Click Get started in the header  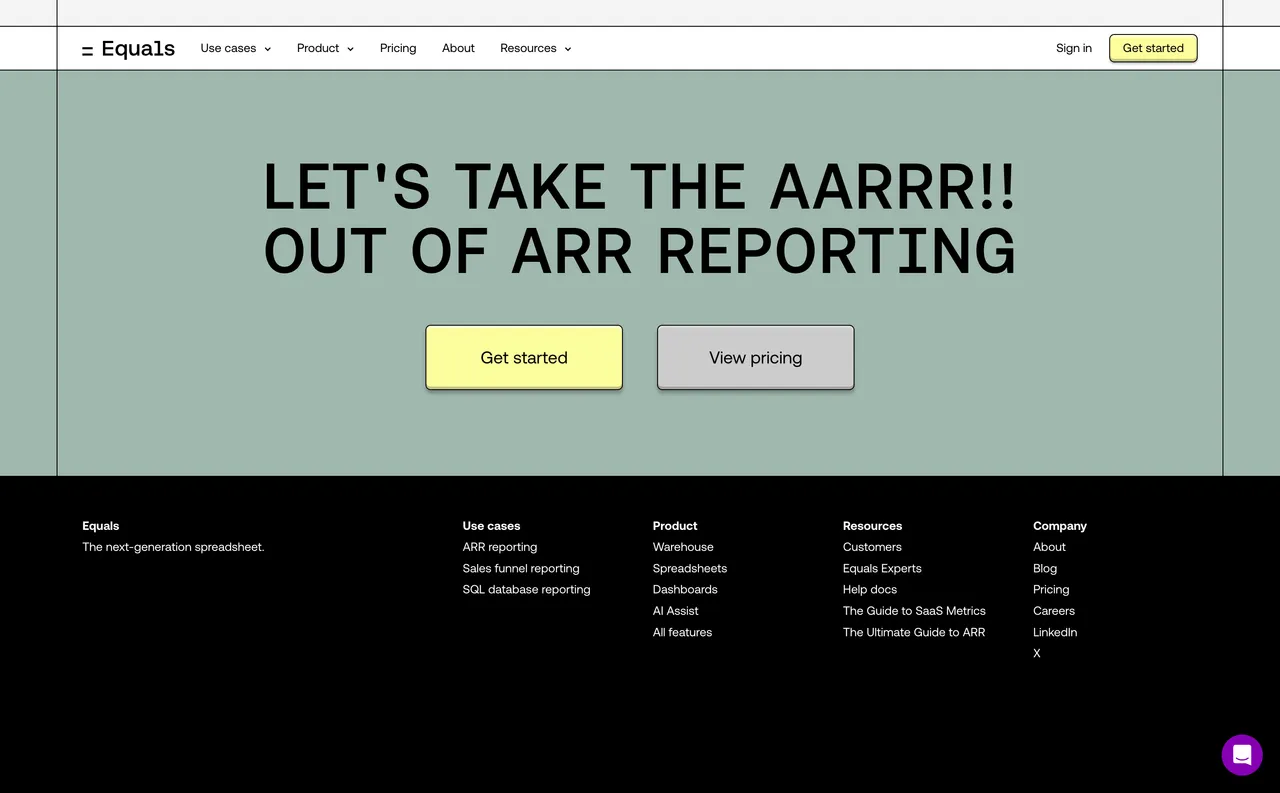(x=1152, y=48)
